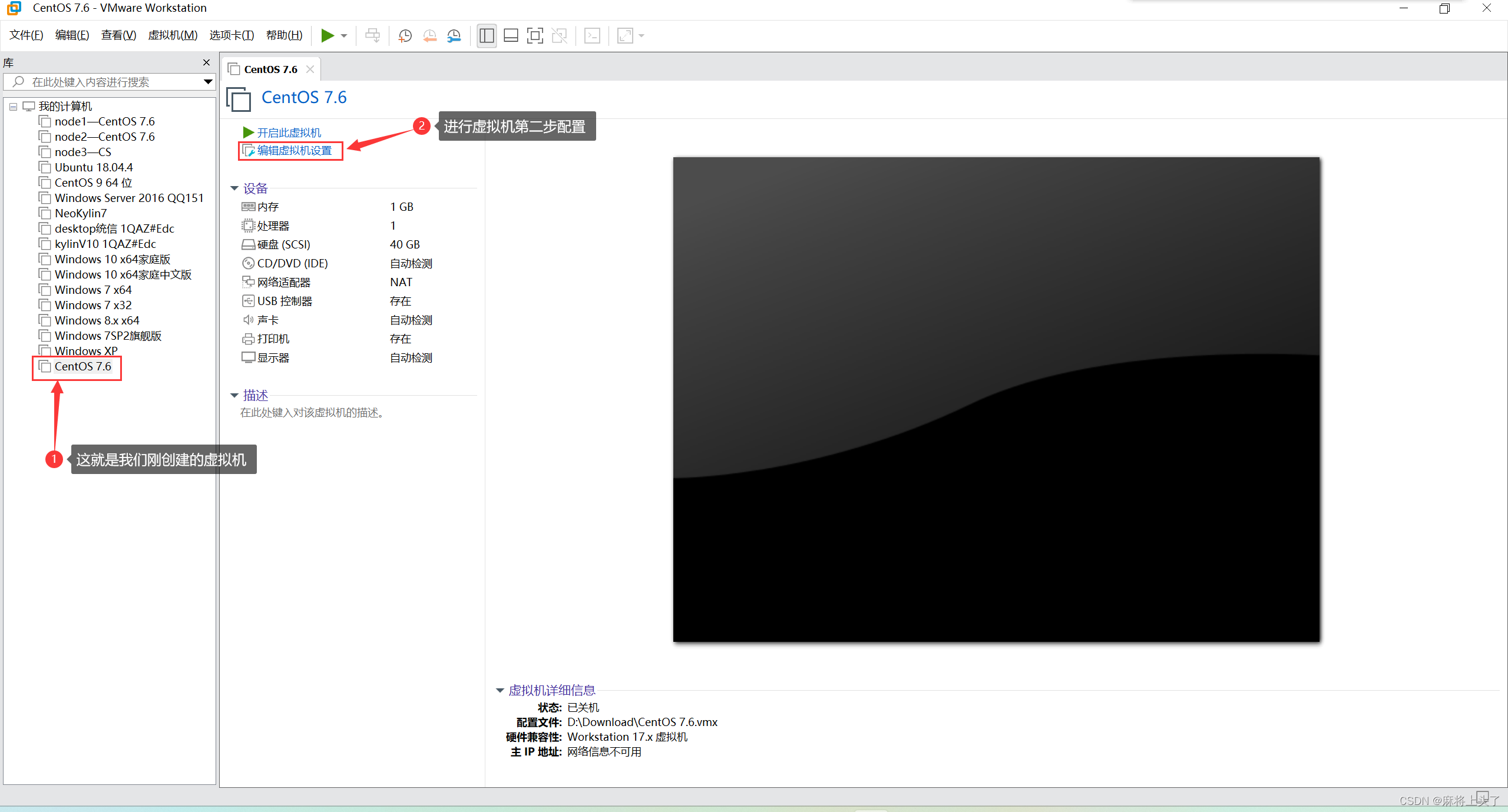
Task: Toggle the library sidebar view button
Action: (487, 36)
